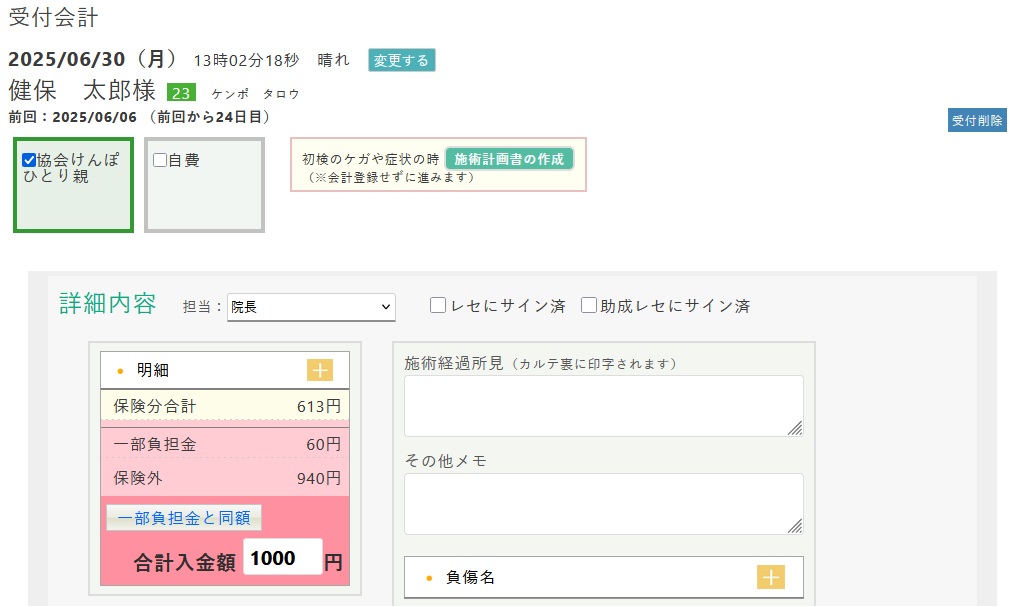Screen dimensions: 1010x607
Task: Open the 担当 dropdown showing 院長
Action: click(311, 307)
